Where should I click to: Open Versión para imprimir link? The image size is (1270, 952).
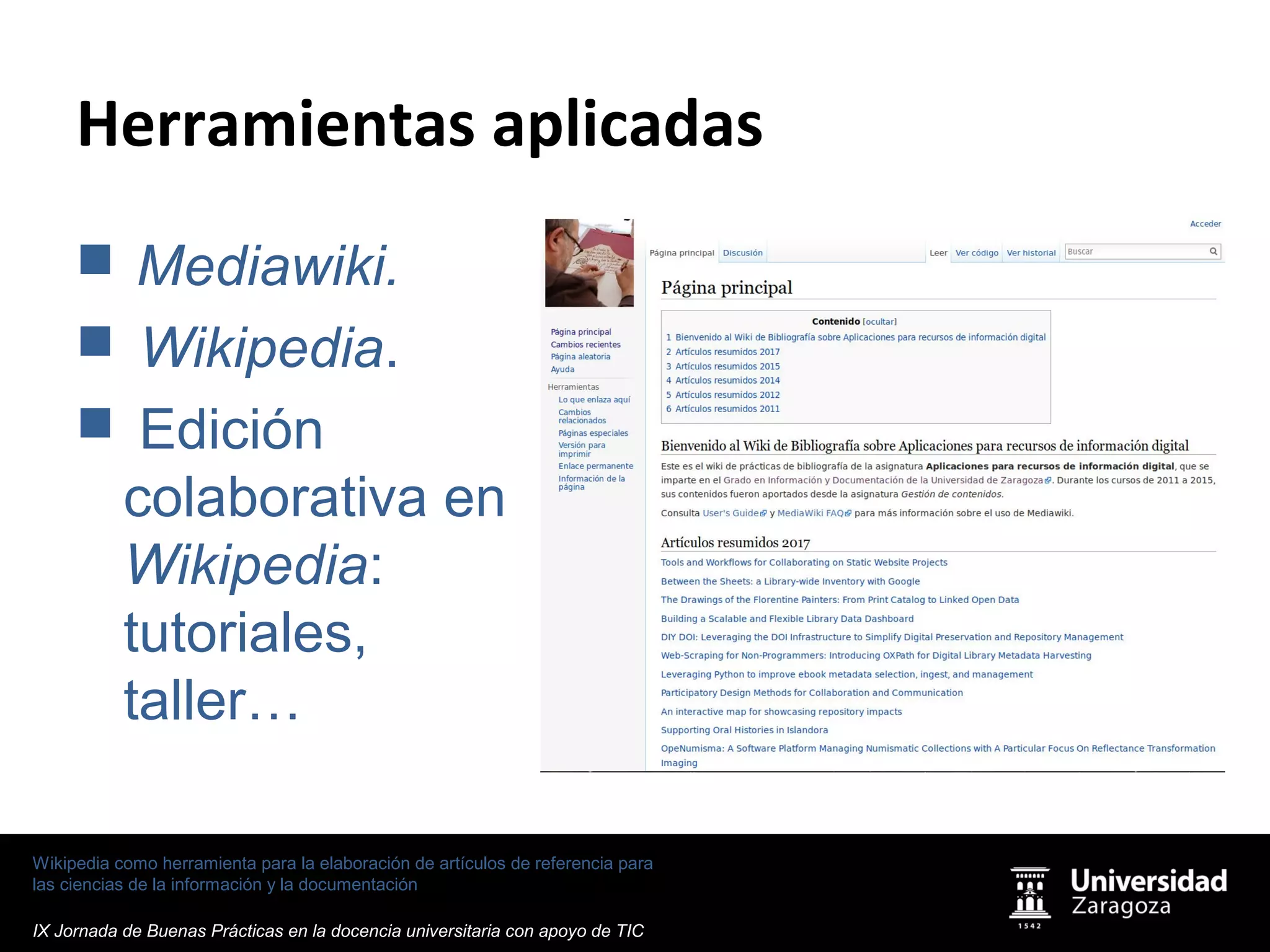point(582,449)
